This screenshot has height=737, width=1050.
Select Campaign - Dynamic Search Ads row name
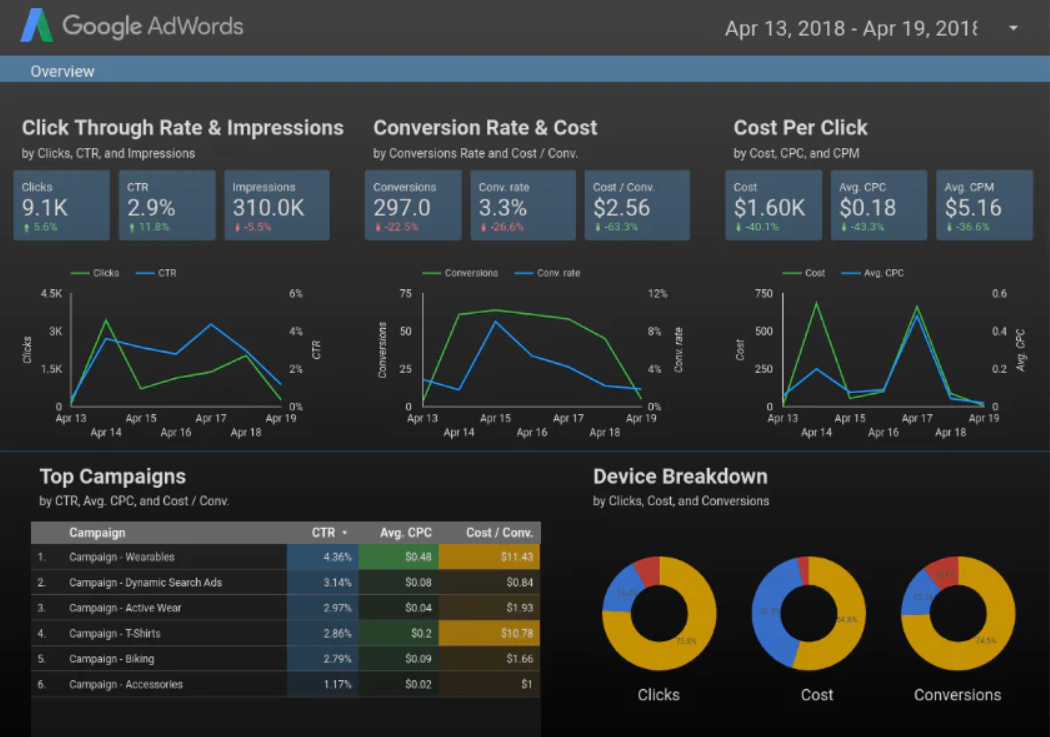coord(145,582)
